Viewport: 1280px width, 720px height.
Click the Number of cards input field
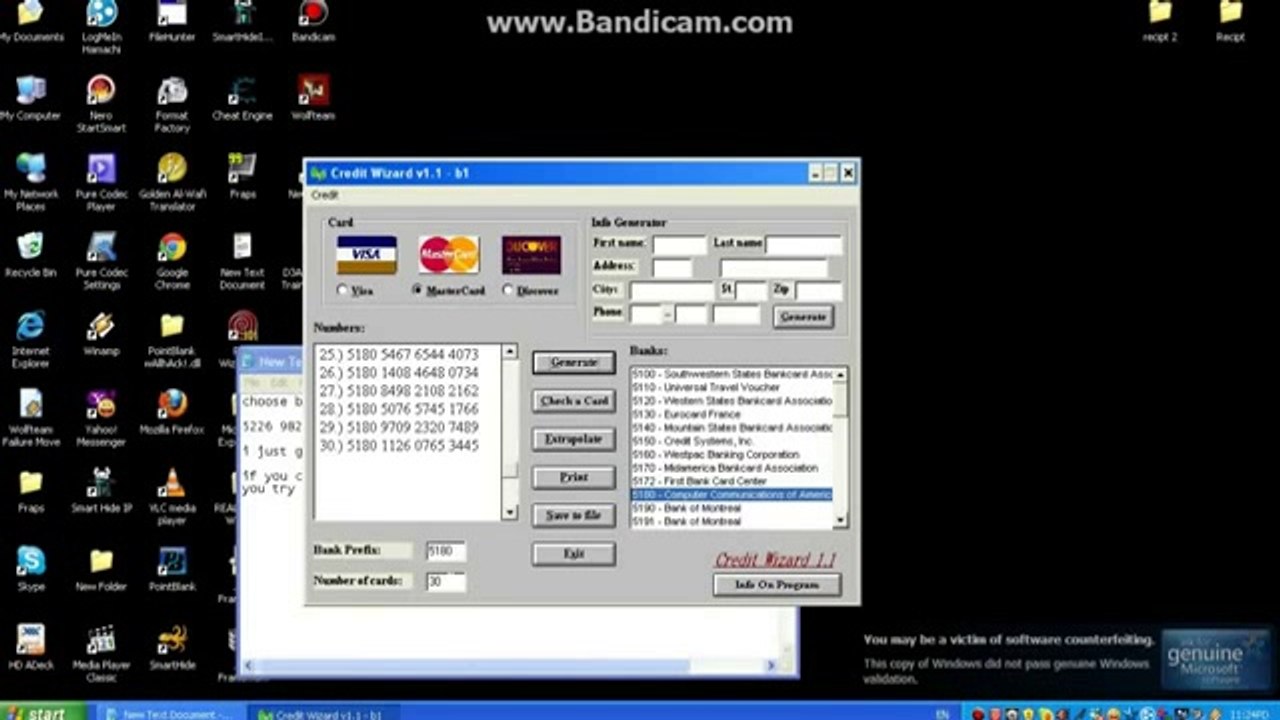point(446,581)
